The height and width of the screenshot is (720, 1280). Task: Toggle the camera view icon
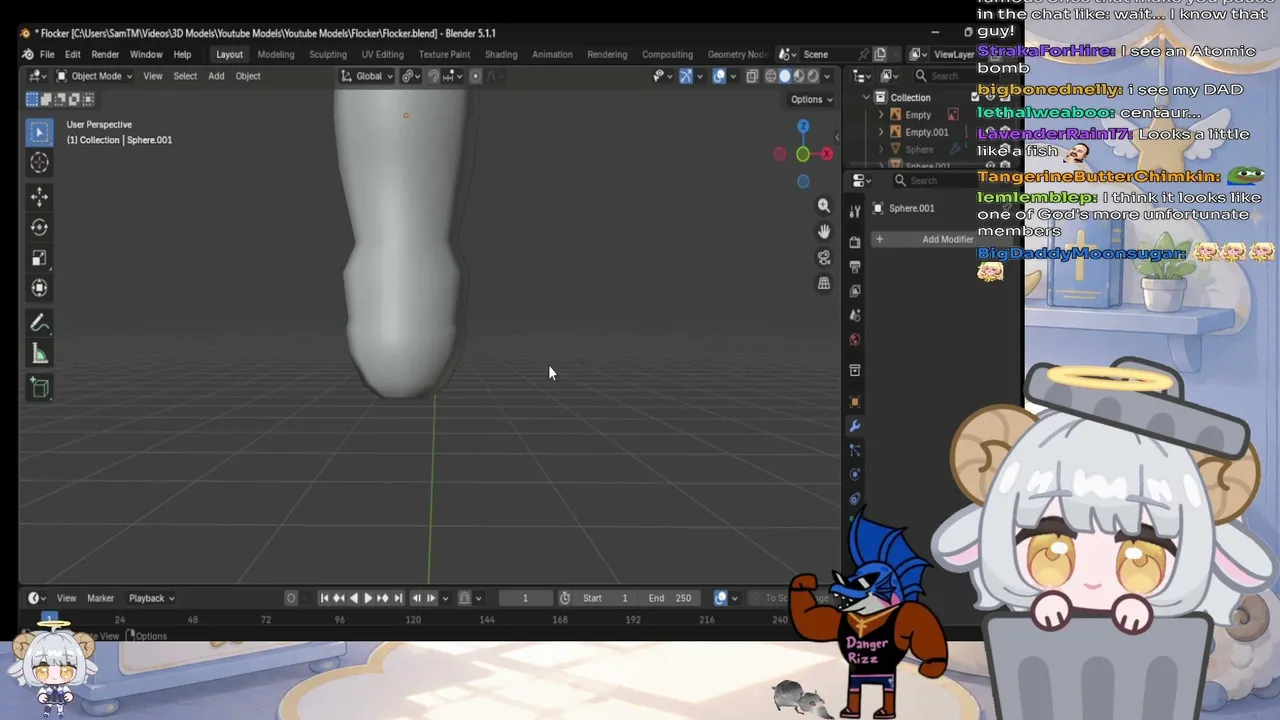pyautogui.click(x=824, y=257)
